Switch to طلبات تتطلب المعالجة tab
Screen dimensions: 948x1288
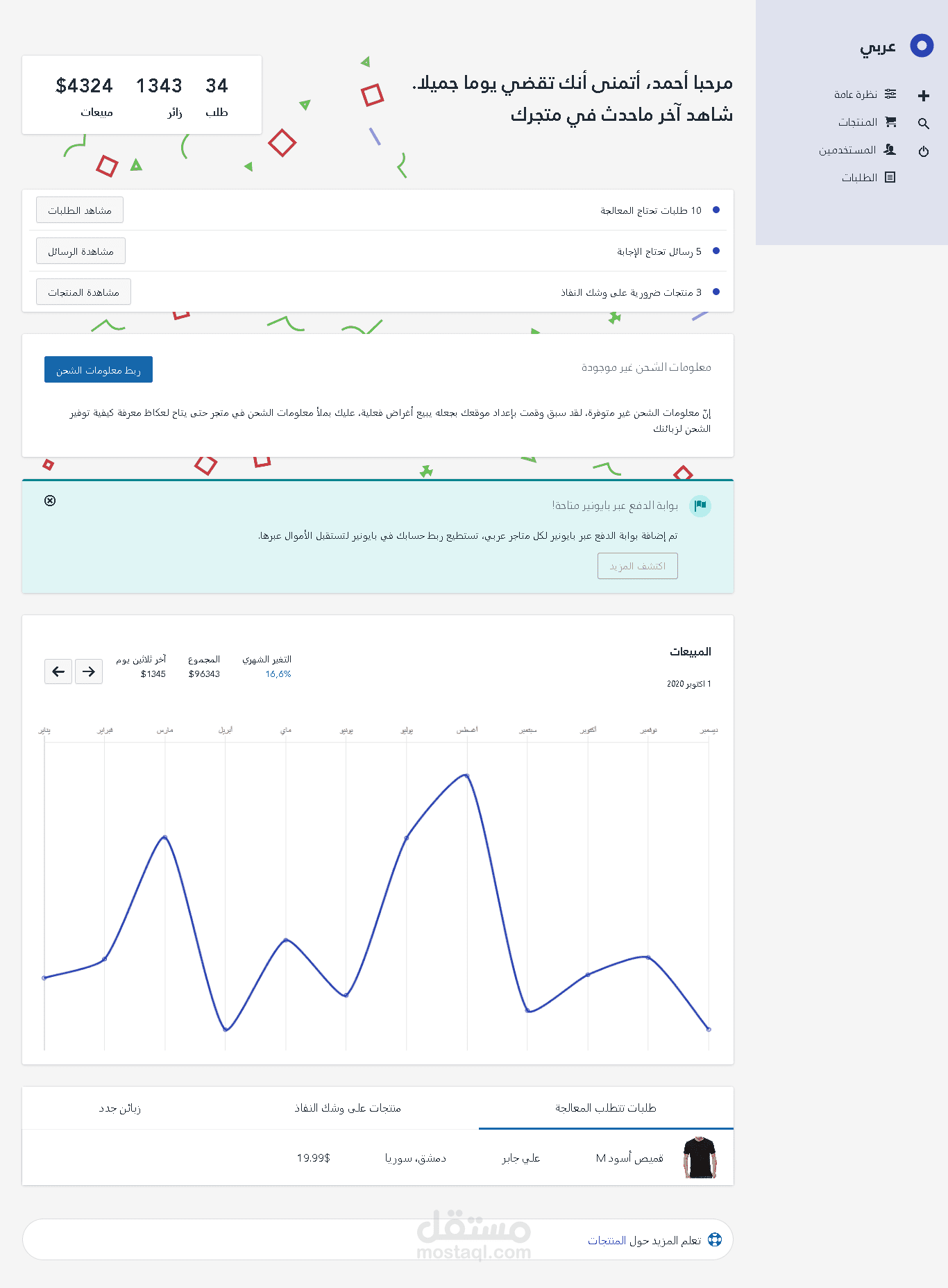605,1108
